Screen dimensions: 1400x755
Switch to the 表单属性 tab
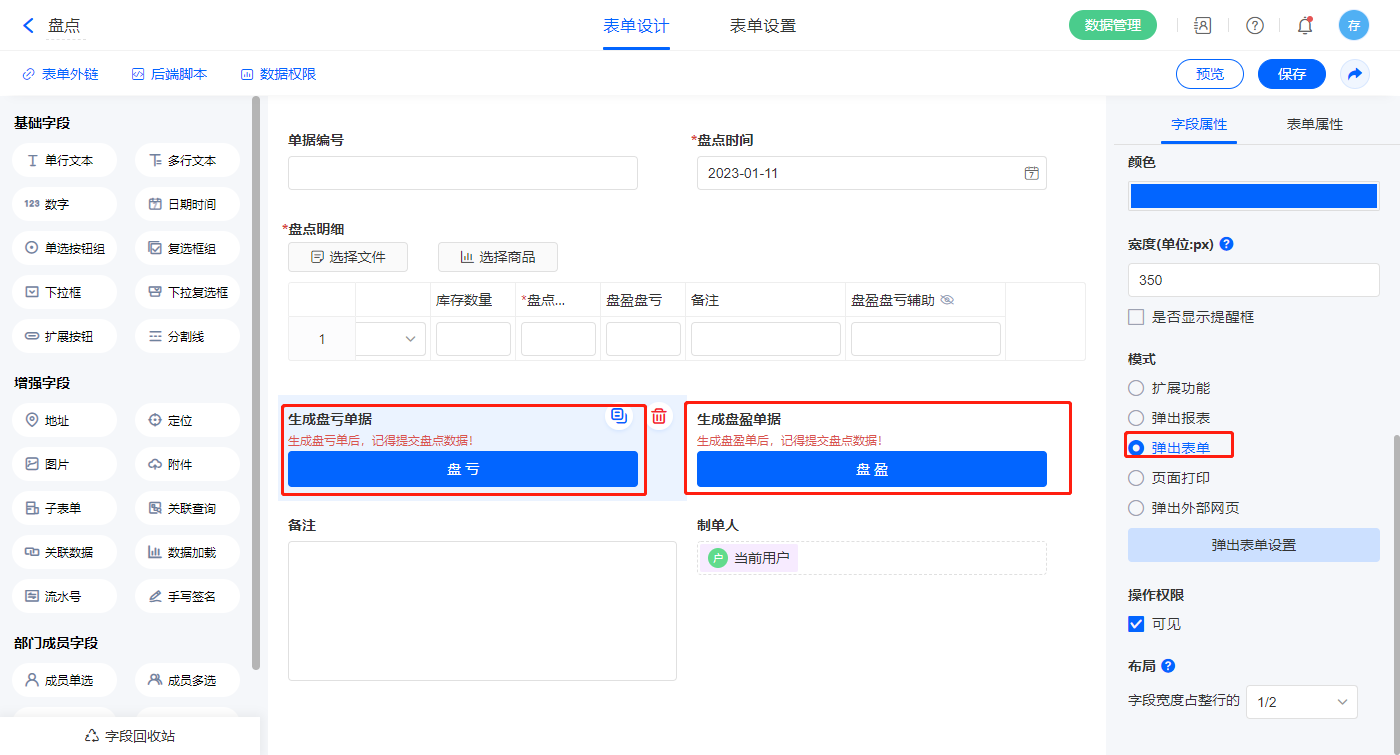(1314, 124)
